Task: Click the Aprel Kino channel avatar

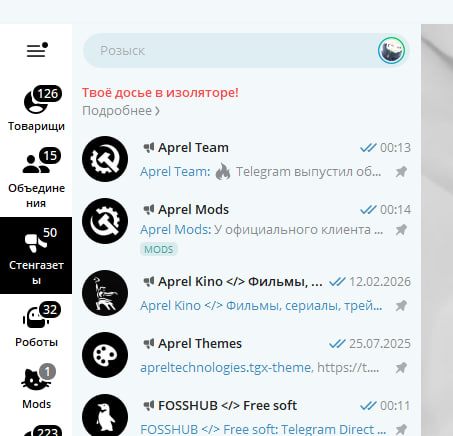Action: click(105, 293)
